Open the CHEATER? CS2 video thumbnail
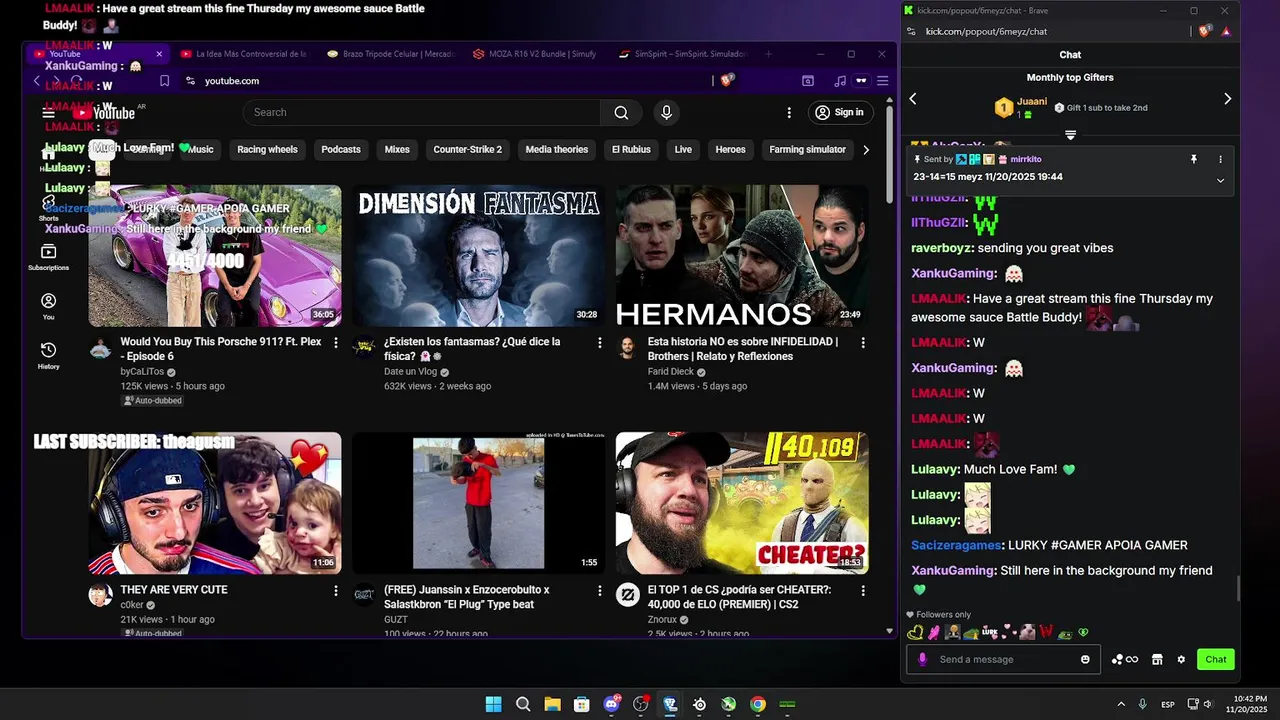Image resolution: width=1280 pixels, height=720 pixels. (742, 503)
